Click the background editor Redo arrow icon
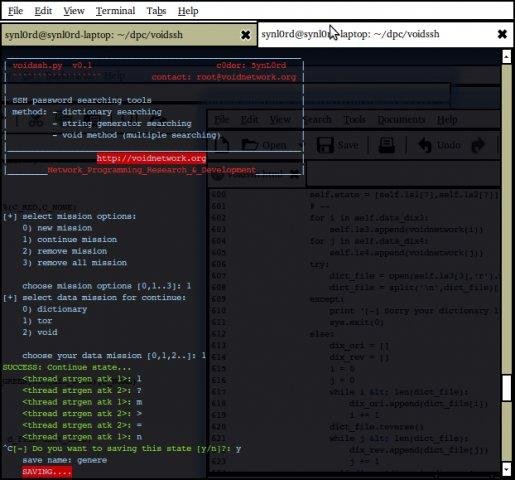 tap(478, 145)
